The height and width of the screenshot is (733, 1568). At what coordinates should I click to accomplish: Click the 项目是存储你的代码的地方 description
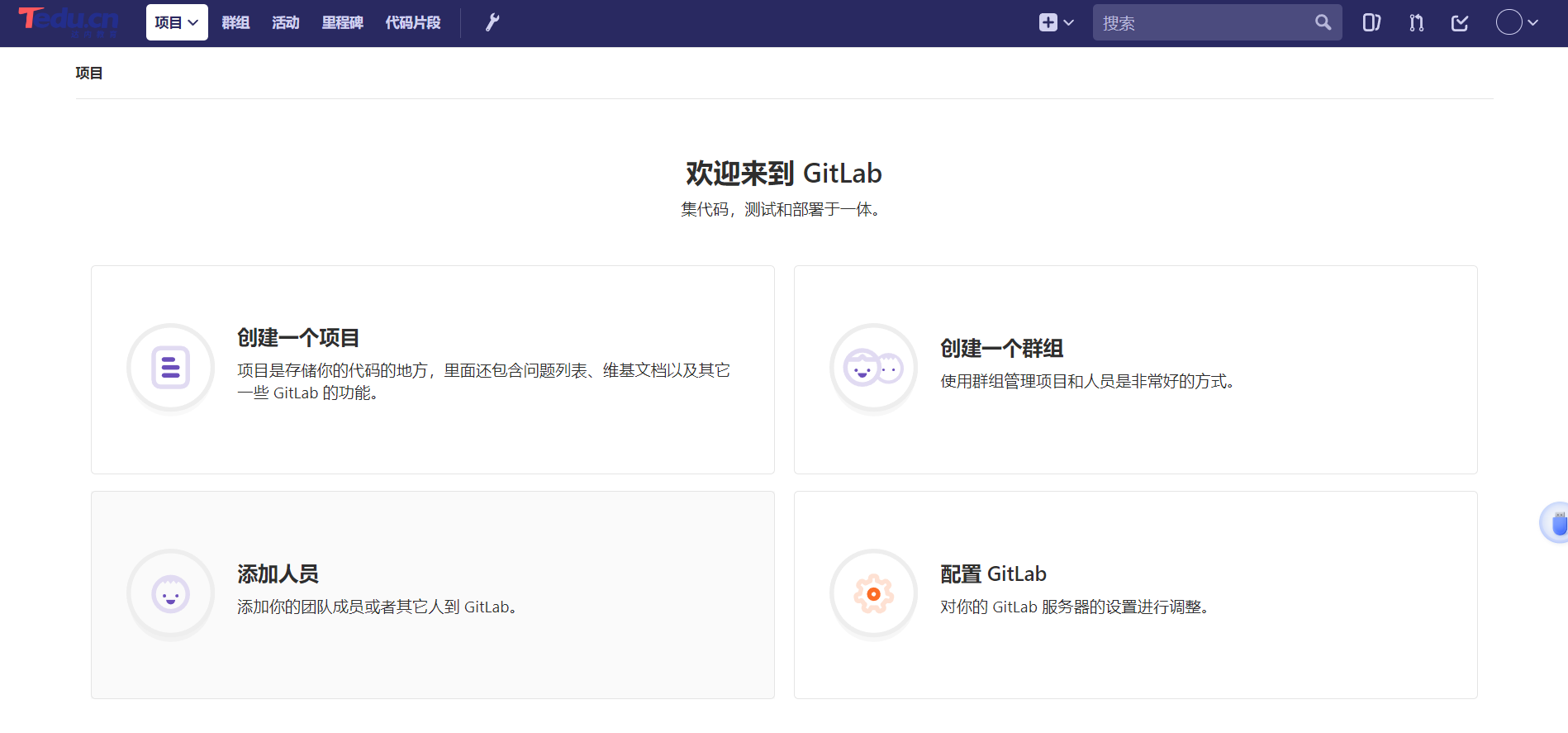[x=484, y=381]
